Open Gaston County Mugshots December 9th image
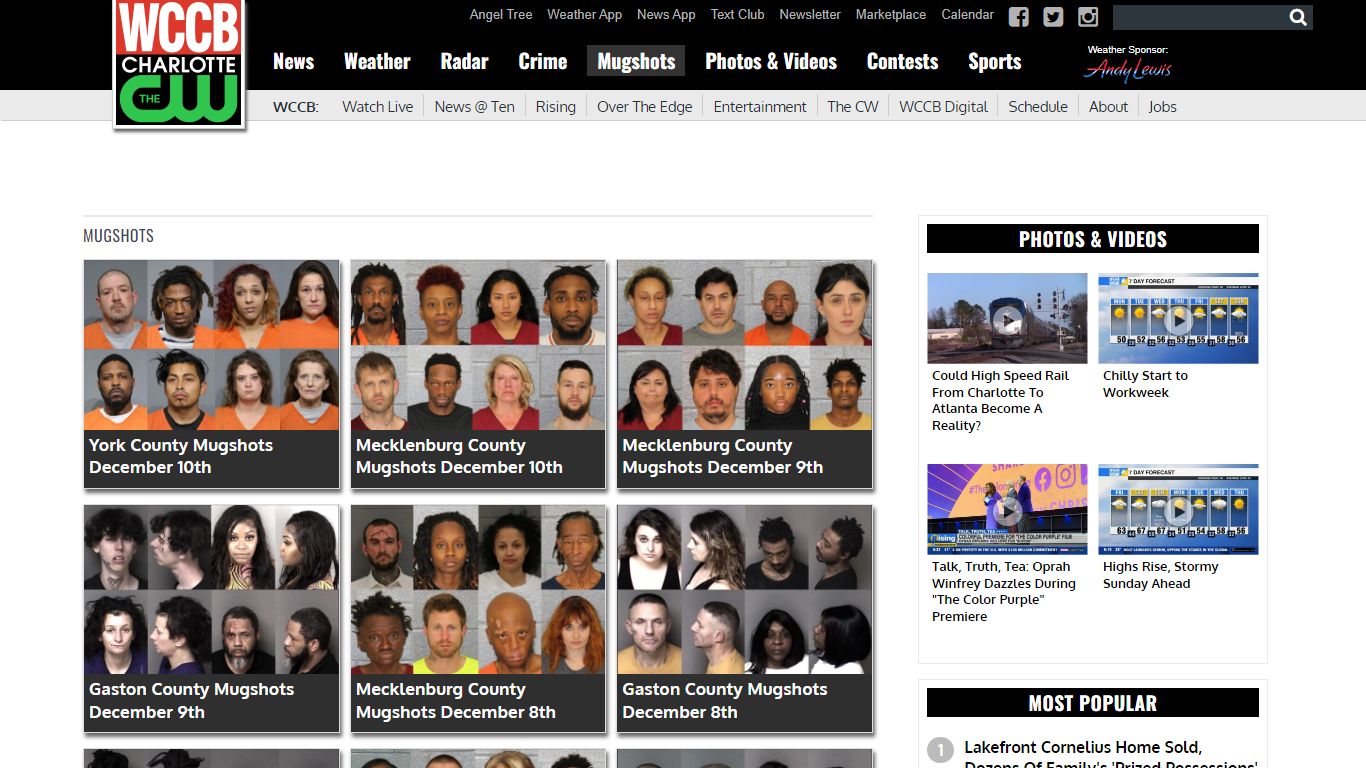Image resolution: width=1366 pixels, height=768 pixels. tap(212, 589)
